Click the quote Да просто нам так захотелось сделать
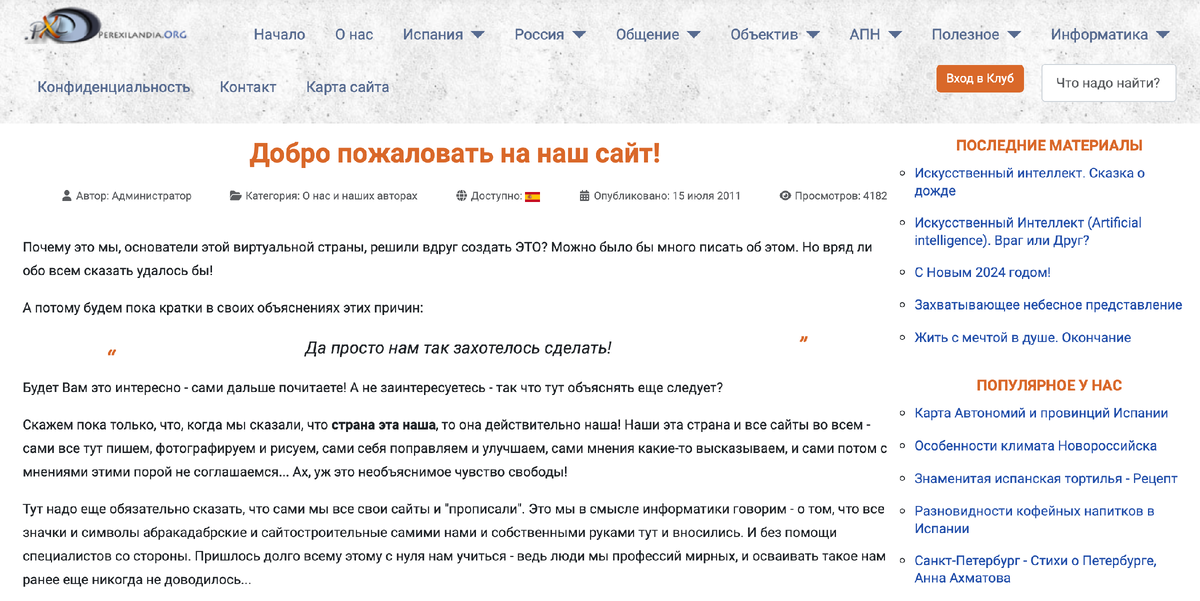This screenshot has width=1200, height=601. pos(457,348)
